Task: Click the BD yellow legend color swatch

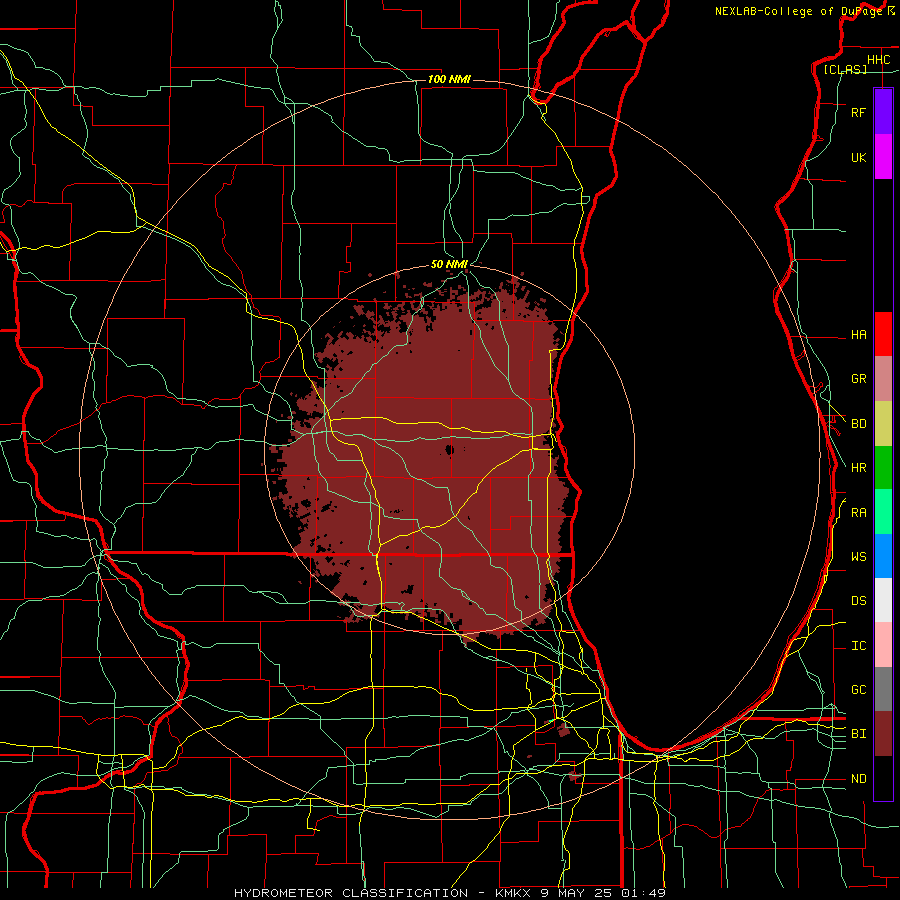Action: (883, 424)
